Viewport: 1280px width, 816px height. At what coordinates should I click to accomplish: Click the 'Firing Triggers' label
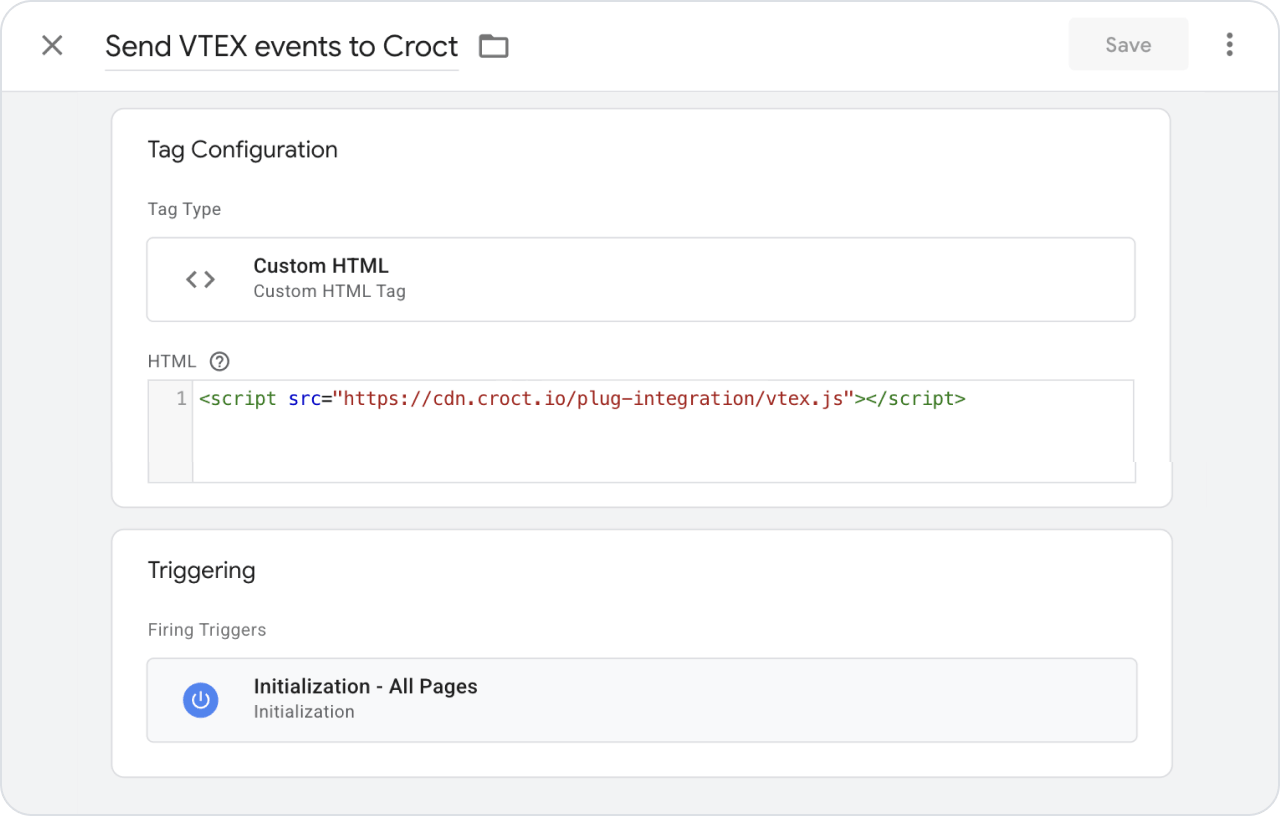point(207,630)
